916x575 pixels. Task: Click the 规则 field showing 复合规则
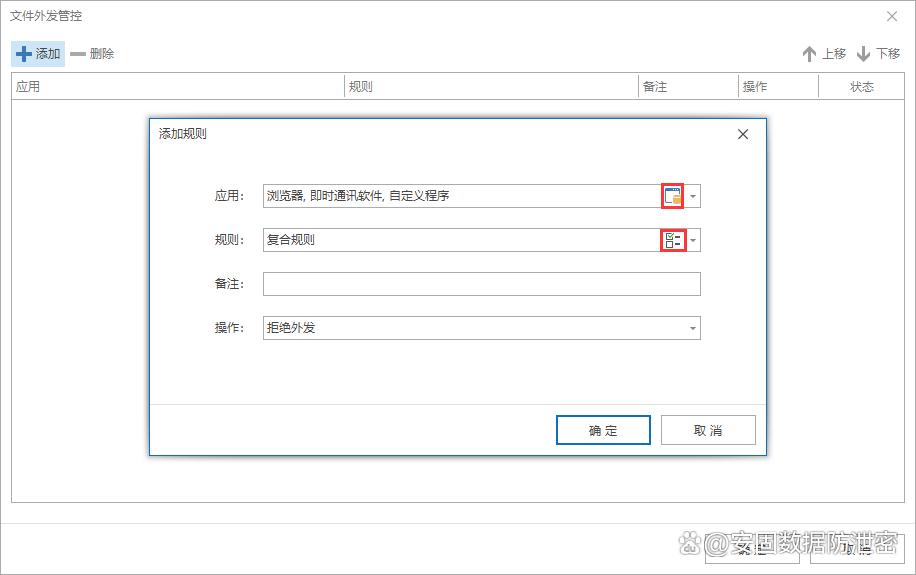click(x=460, y=240)
